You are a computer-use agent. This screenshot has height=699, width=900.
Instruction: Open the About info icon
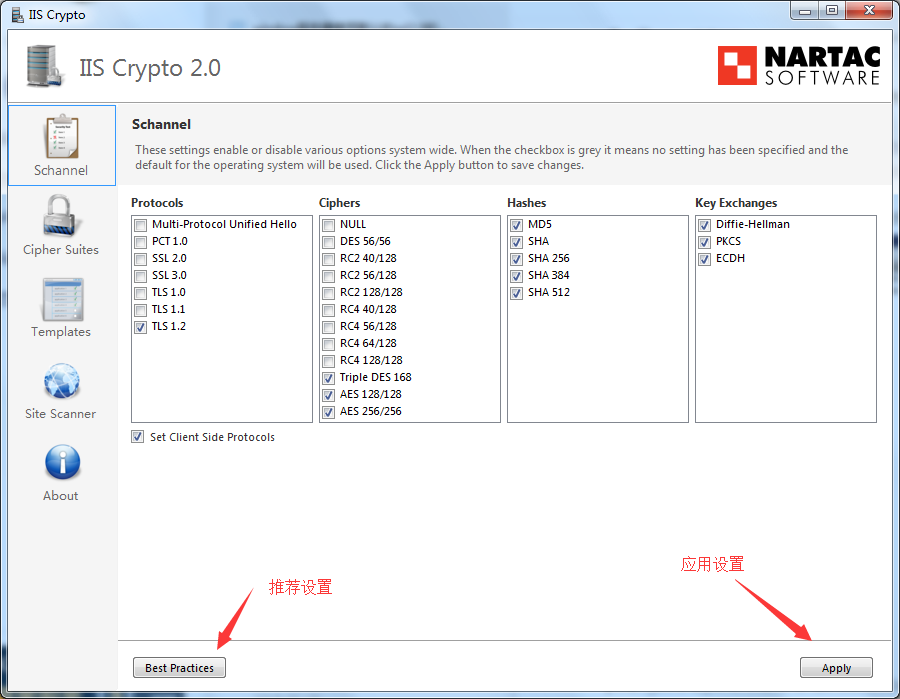(62, 462)
